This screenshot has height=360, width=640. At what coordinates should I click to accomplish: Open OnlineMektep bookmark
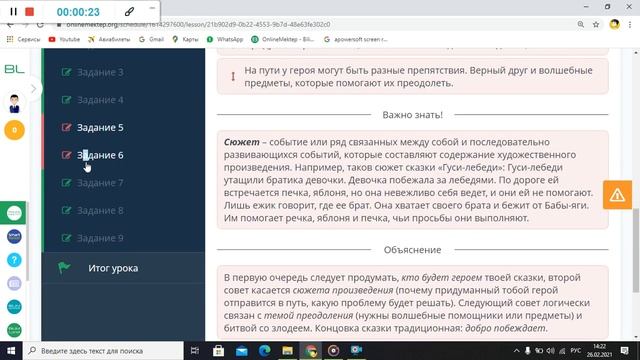283,40
